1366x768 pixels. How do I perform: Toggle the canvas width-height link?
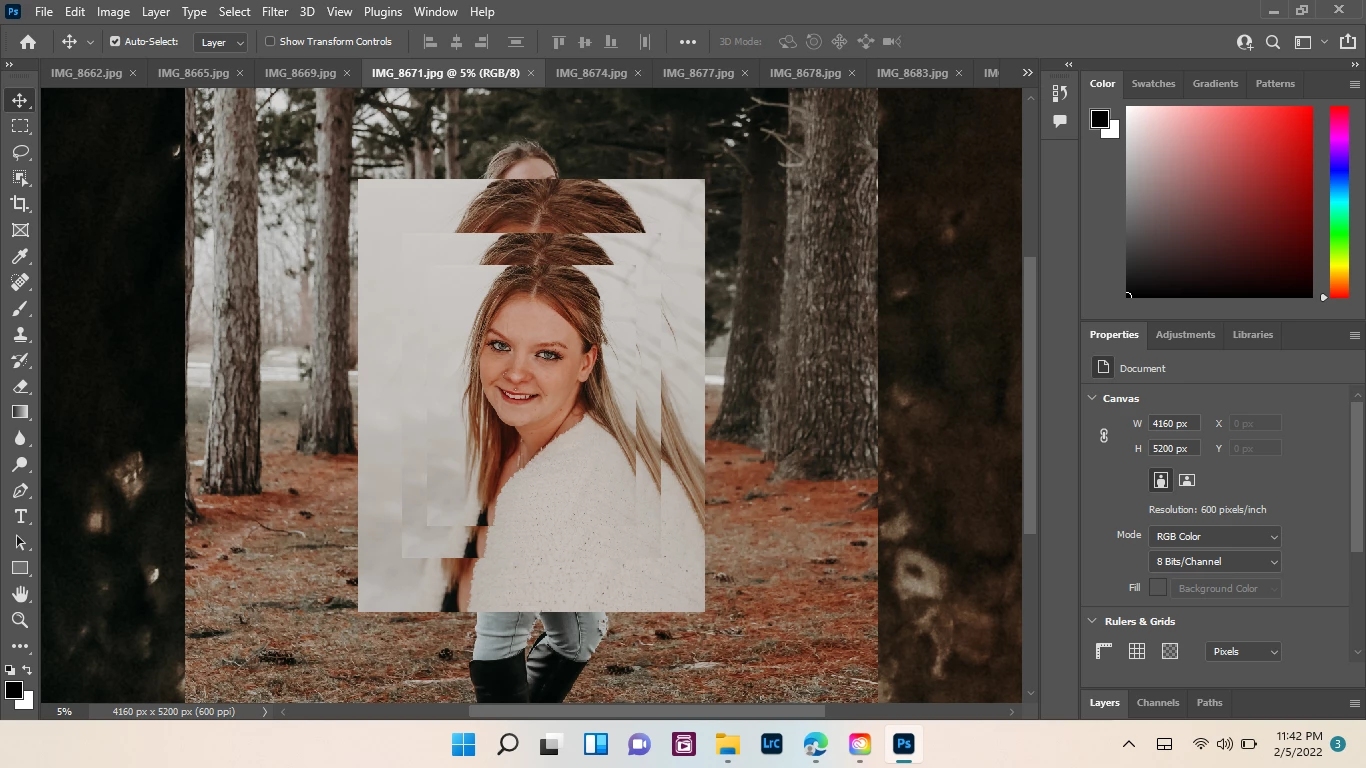1104,436
